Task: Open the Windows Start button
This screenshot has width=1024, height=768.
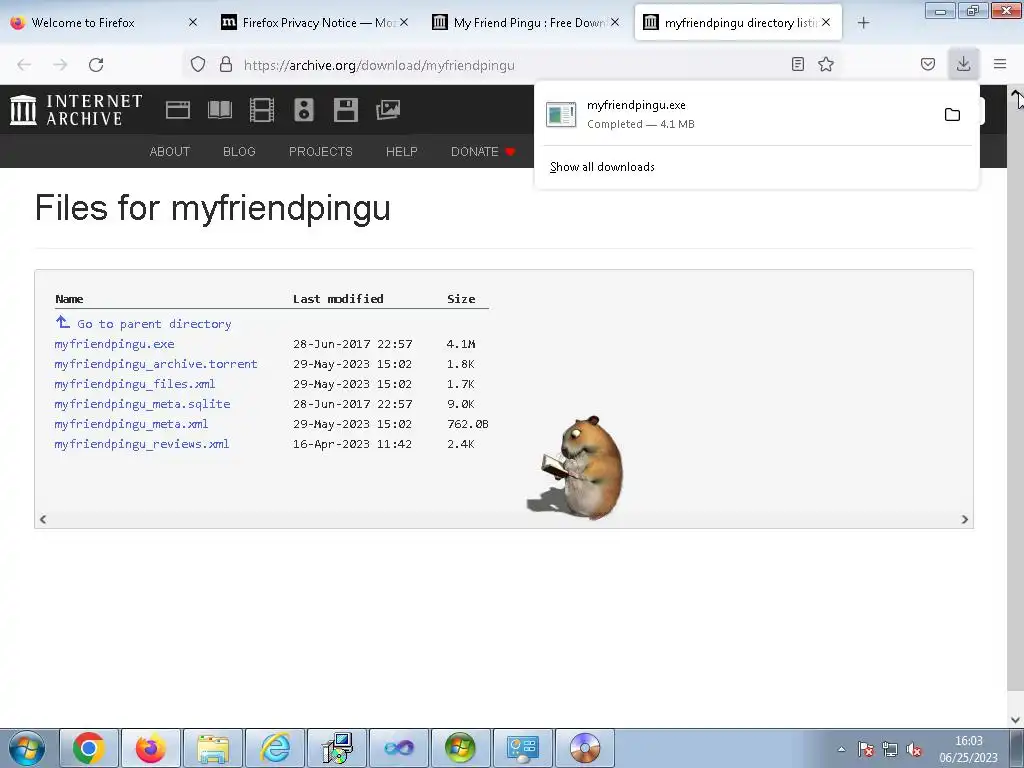Action: click(27, 748)
